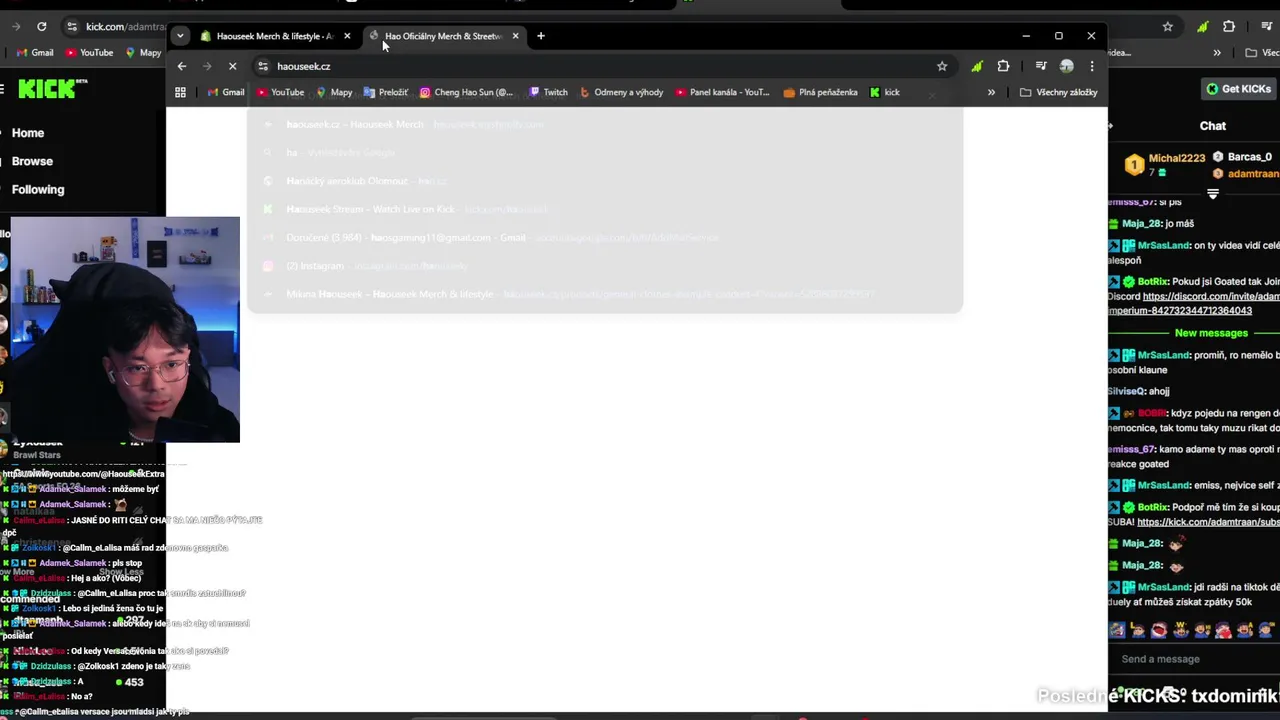Open the Twitch bookmark

tap(548, 92)
